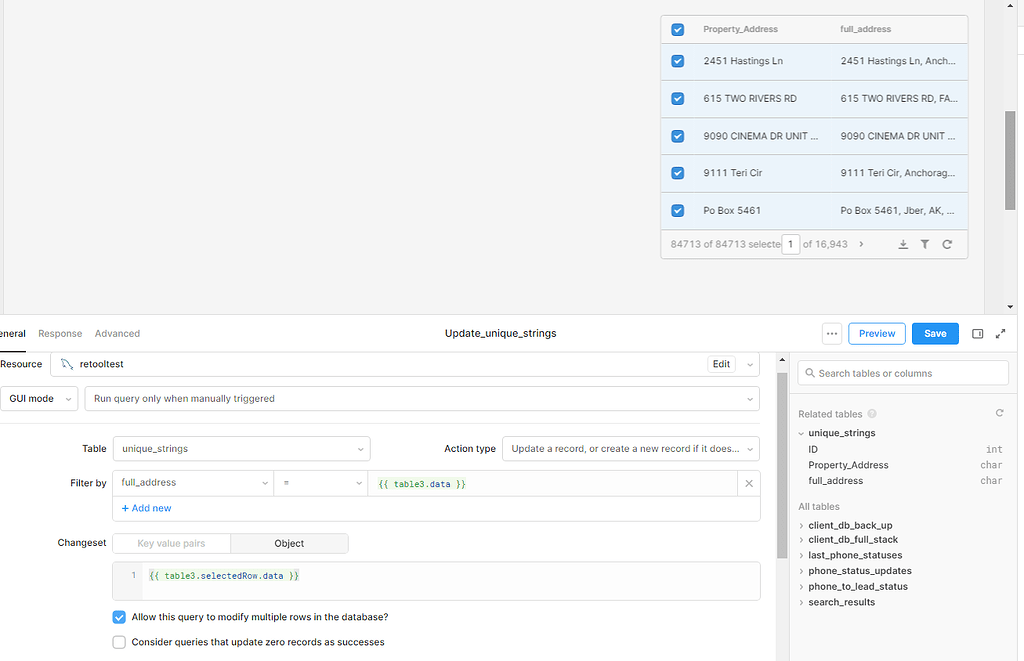
Task: Refresh the Related tables list
Action: (999, 413)
